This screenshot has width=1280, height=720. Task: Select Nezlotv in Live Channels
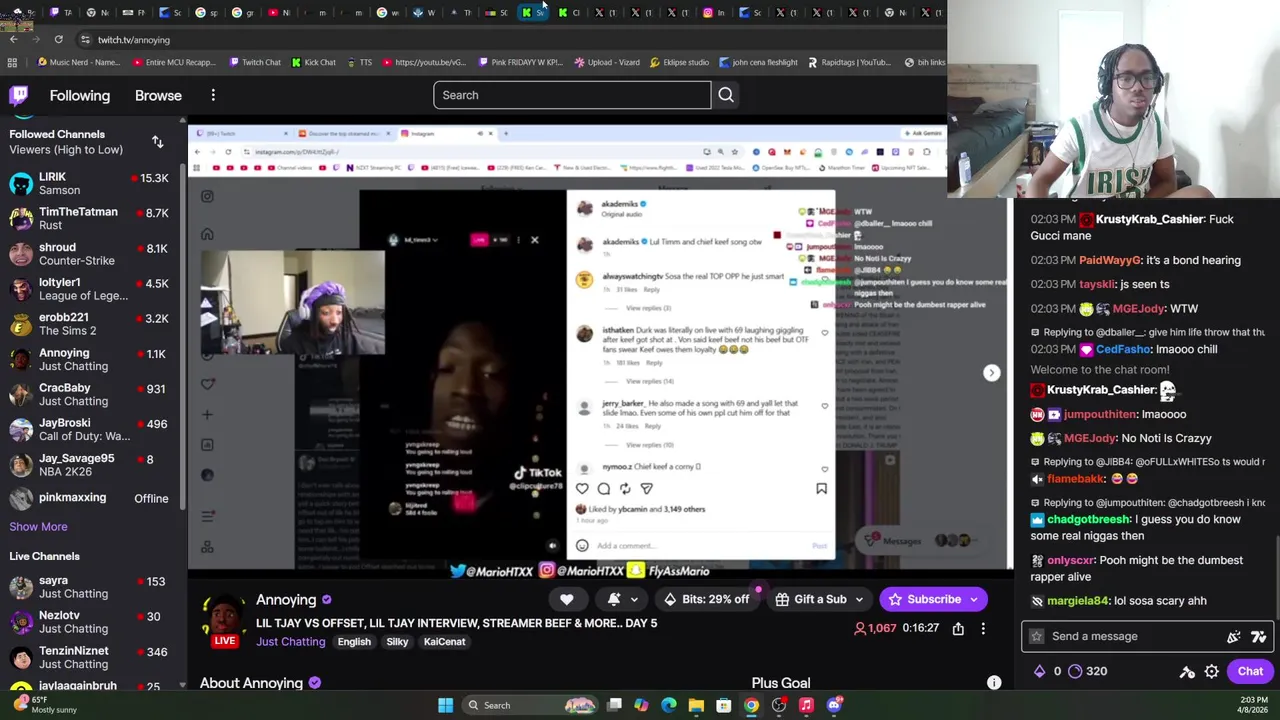tap(90, 622)
